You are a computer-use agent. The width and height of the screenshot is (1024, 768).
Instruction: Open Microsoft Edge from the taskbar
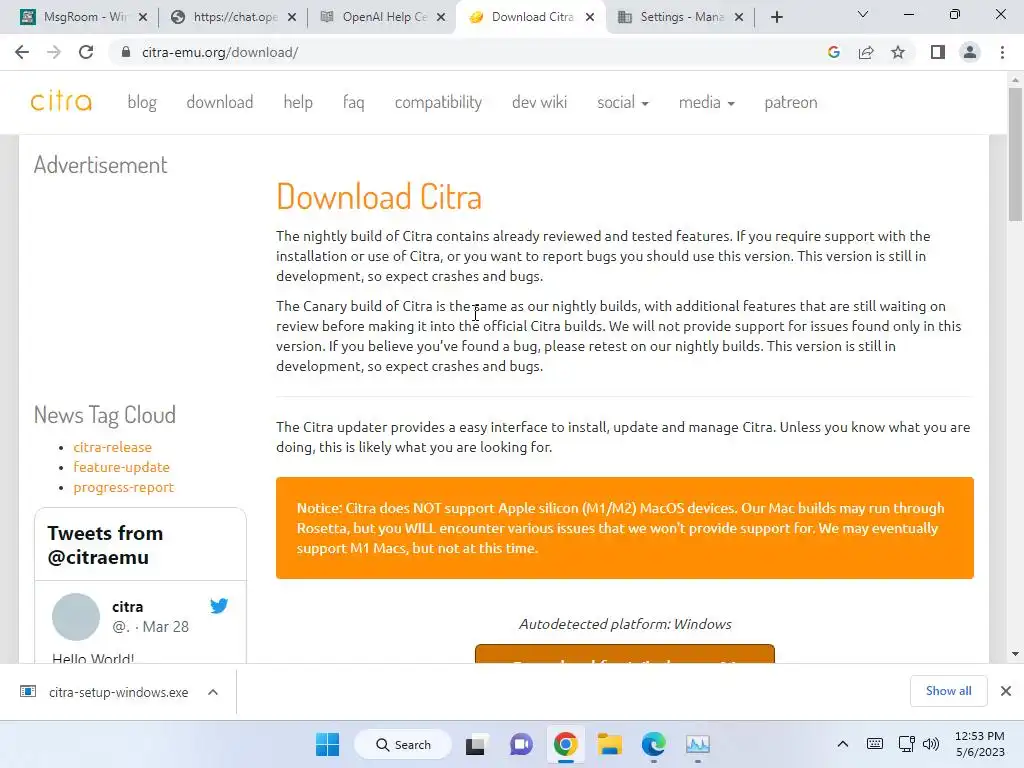(x=654, y=744)
